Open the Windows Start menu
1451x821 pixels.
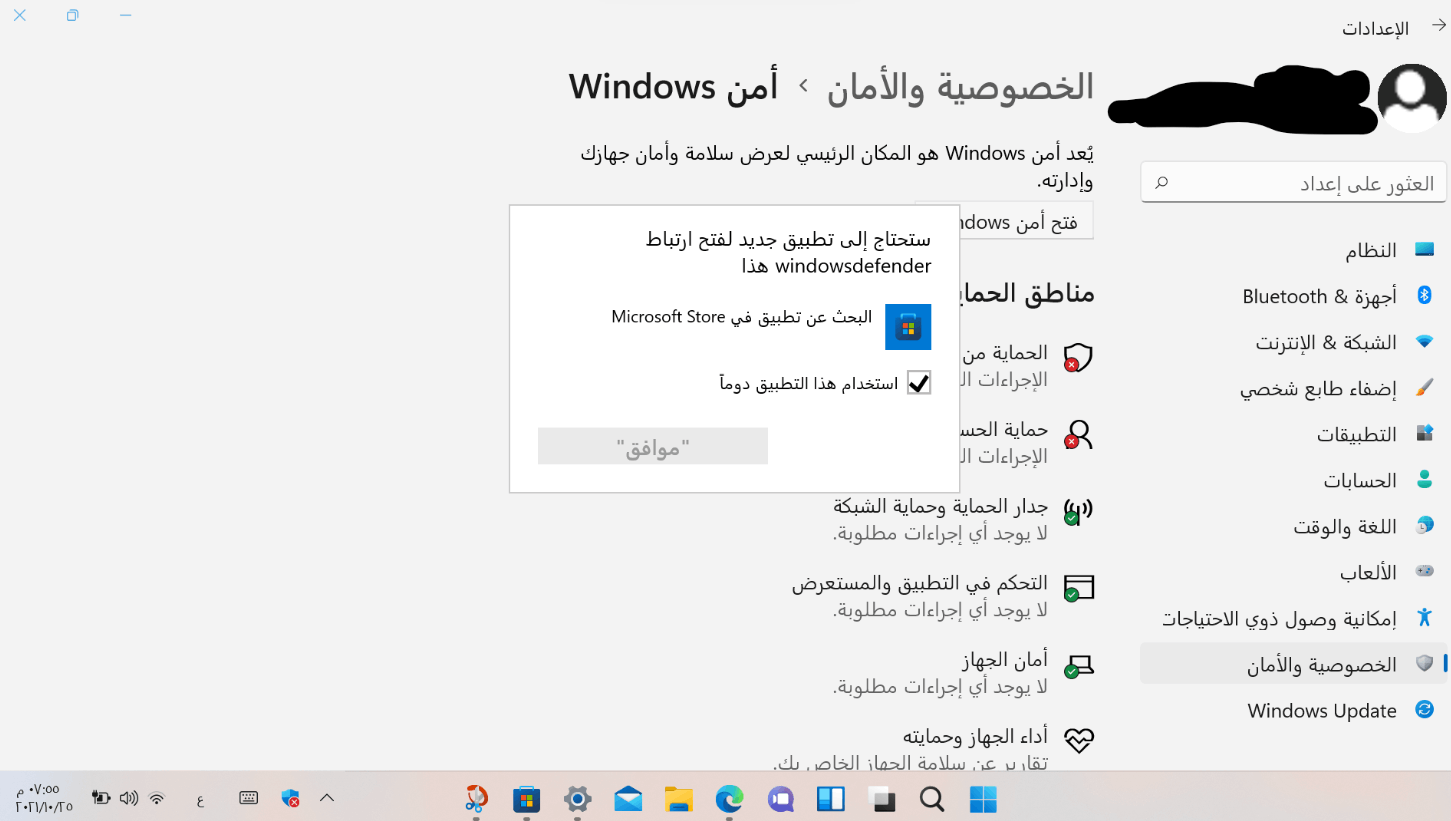point(983,798)
